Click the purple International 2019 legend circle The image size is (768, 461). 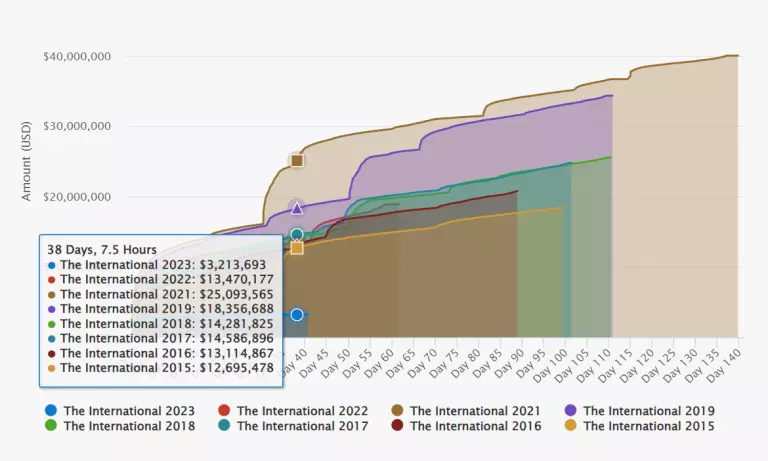(570, 411)
